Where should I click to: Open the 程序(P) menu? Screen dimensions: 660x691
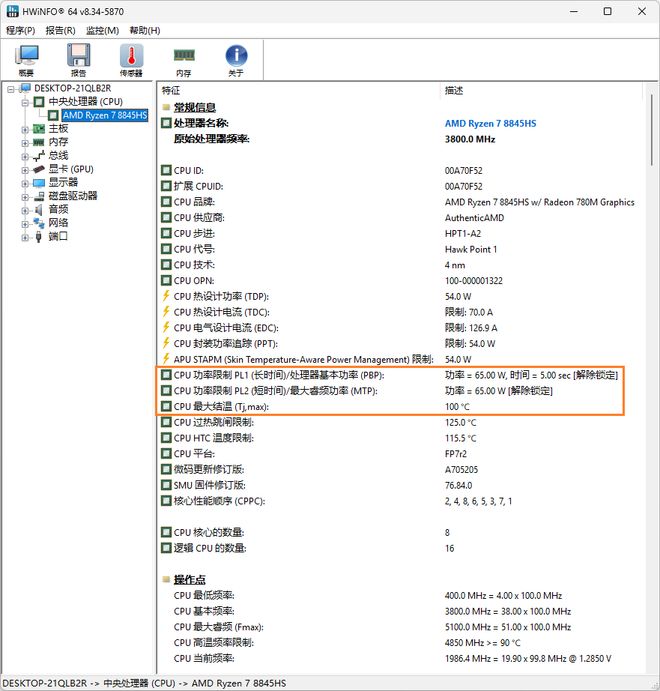click(x=21, y=30)
